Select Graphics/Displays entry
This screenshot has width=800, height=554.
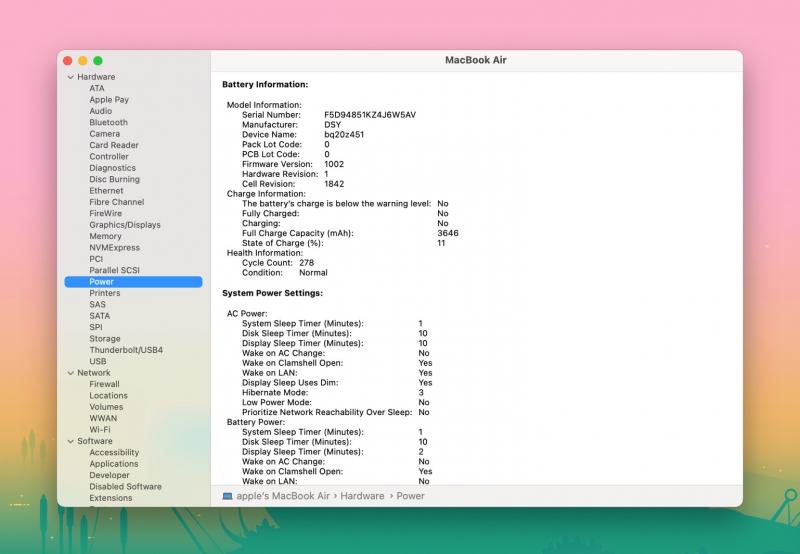pos(125,224)
